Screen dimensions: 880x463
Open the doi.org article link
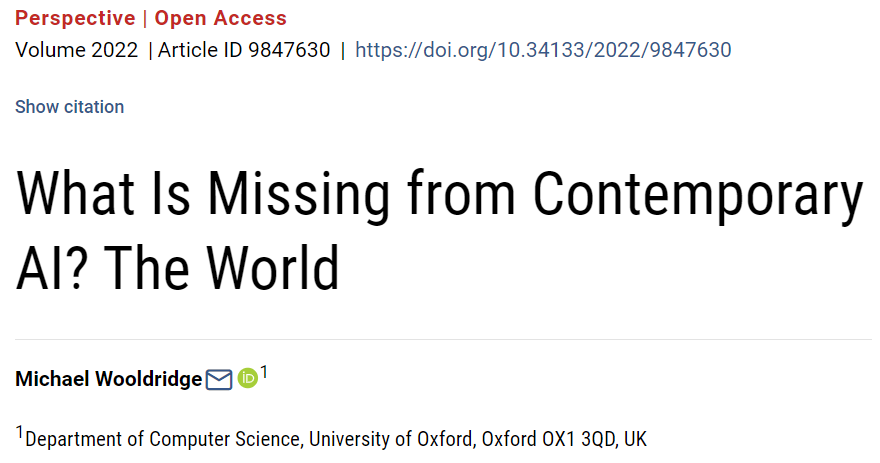(543, 50)
